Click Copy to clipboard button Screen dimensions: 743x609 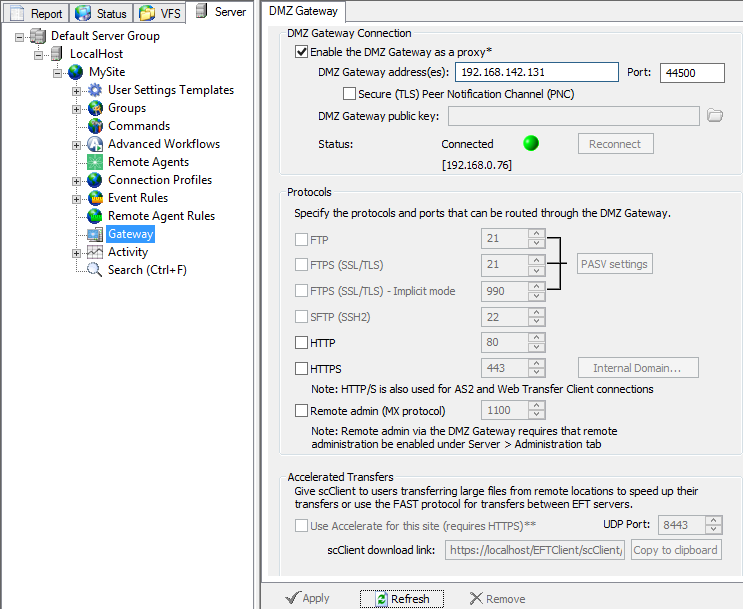(x=675, y=550)
